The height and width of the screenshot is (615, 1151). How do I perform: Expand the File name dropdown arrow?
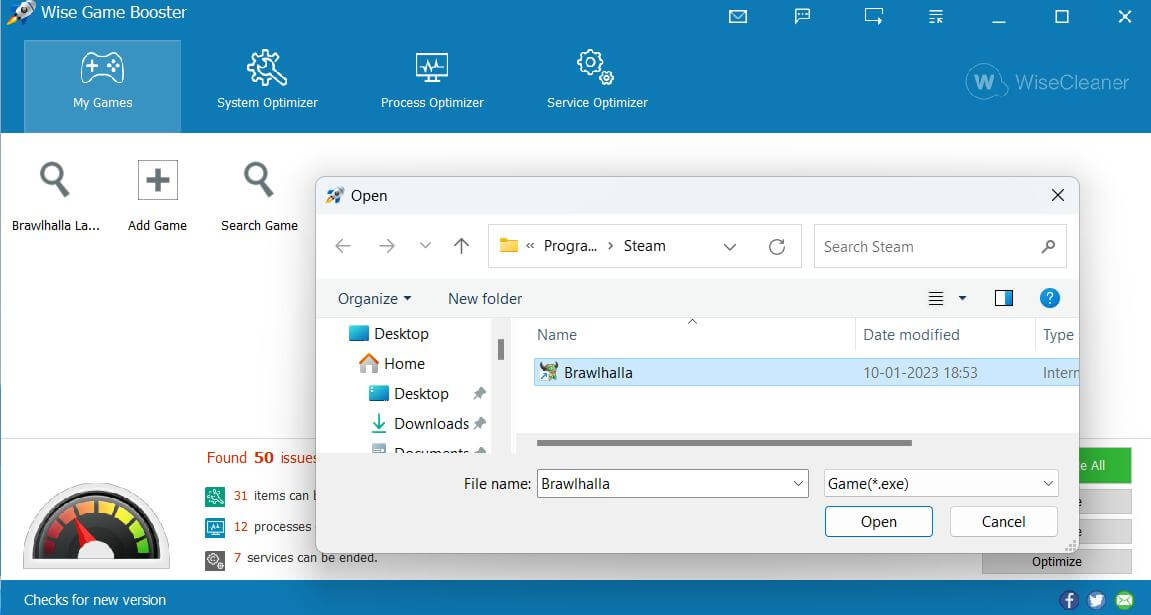798,484
